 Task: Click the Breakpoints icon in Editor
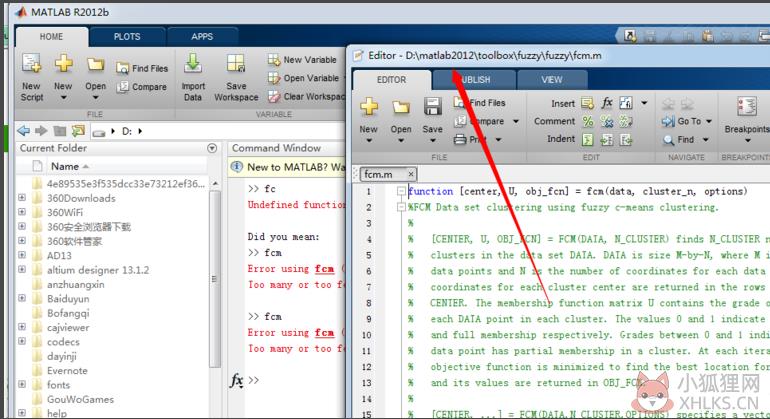click(x=747, y=107)
